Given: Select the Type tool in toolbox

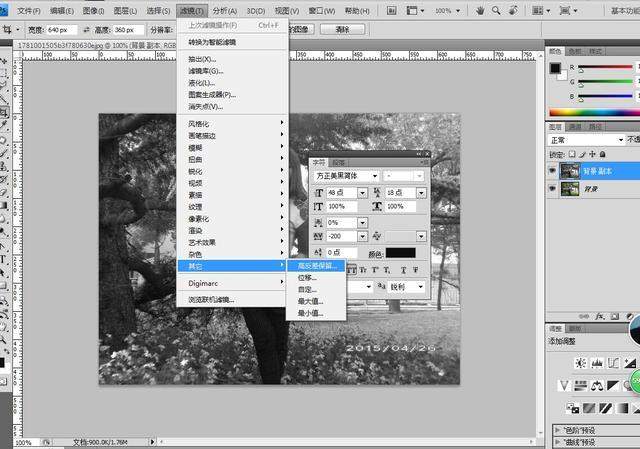Looking at the screenshot, I should click(3, 259).
